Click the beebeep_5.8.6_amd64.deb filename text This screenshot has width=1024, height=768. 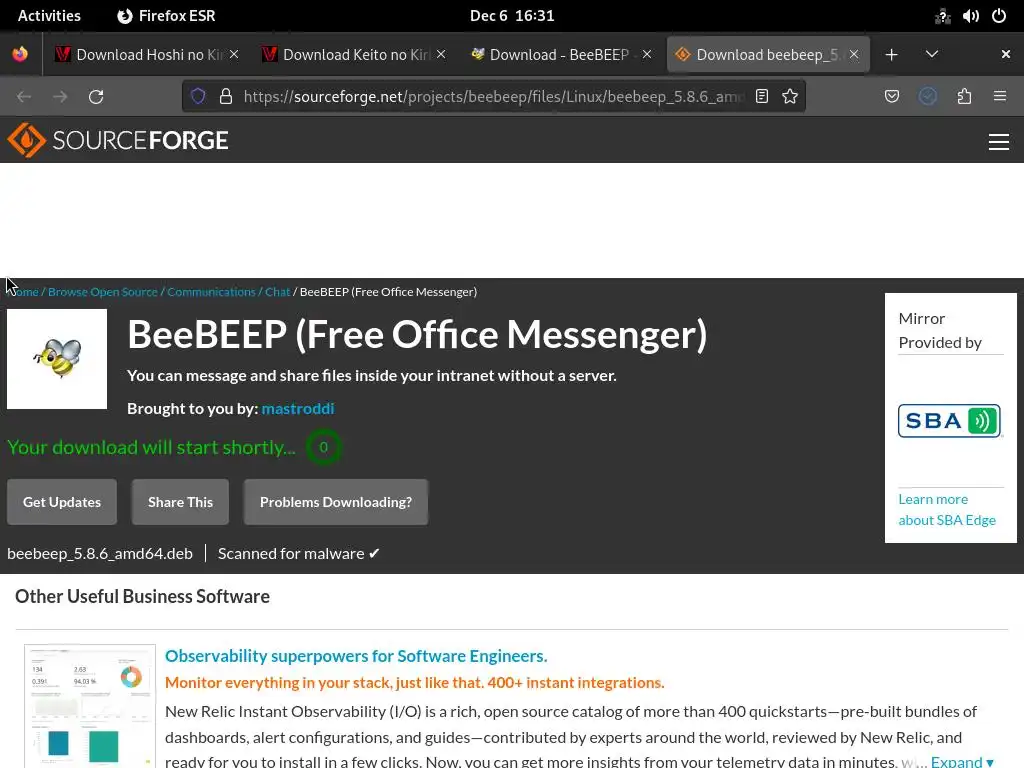[100, 554]
